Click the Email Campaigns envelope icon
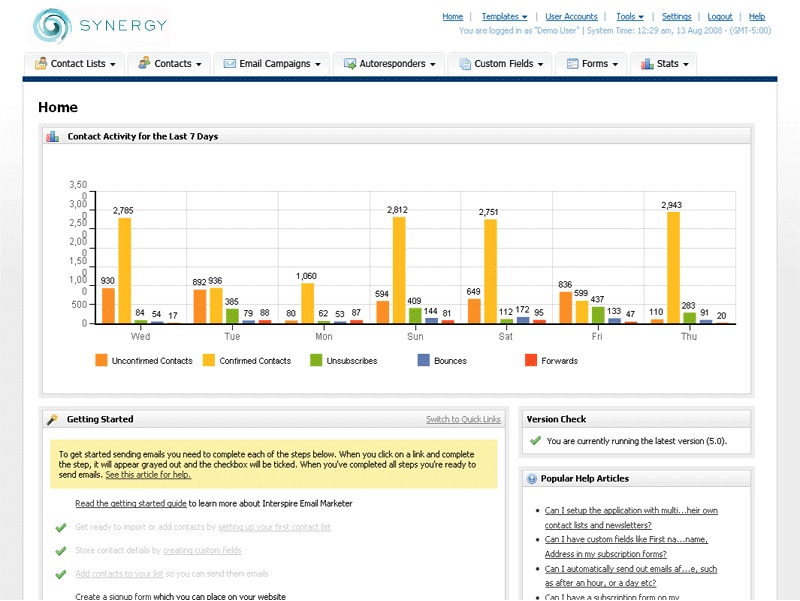The image size is (800, 601). tap(230, 64)
